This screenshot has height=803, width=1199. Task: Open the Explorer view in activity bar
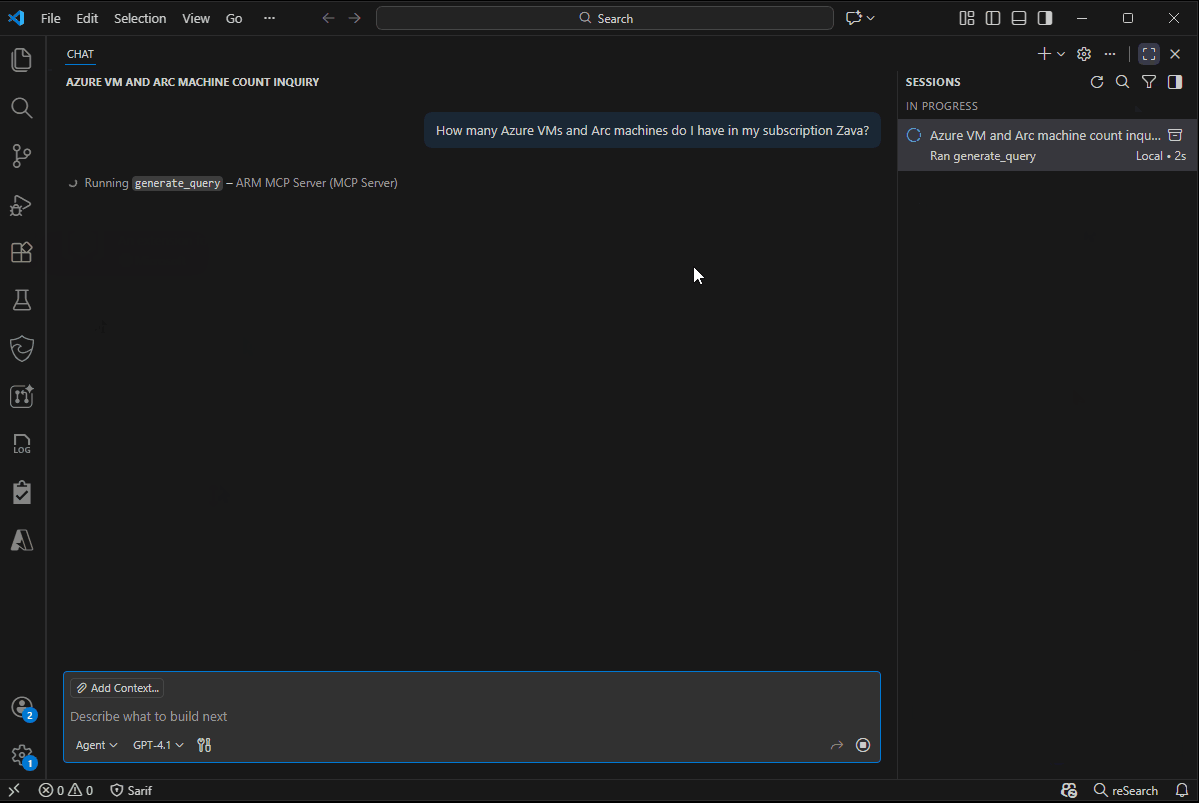coord(21,60)
